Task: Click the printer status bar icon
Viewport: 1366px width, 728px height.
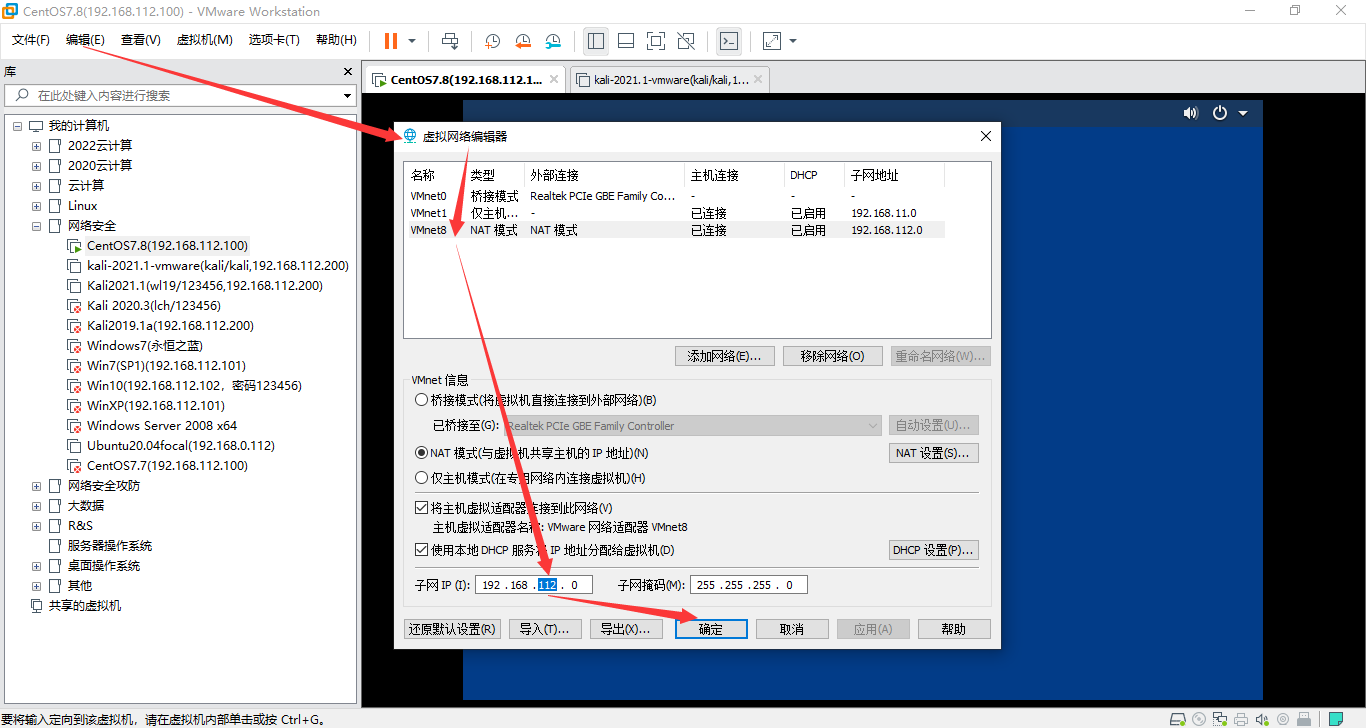Action: (1240, 719)
